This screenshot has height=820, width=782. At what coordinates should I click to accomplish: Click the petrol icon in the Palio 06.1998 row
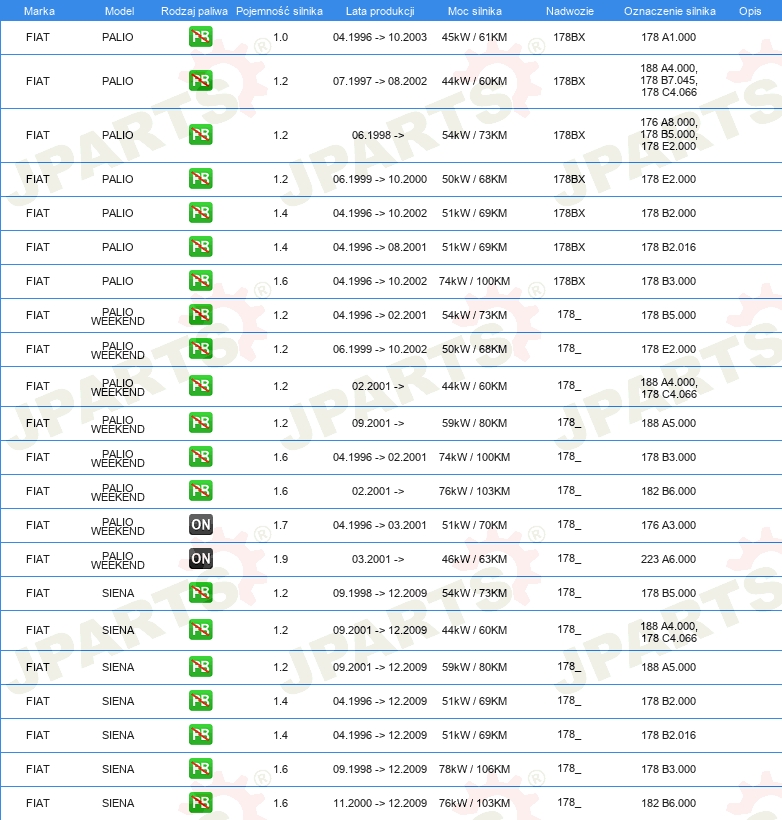click(x=200, y=134)
